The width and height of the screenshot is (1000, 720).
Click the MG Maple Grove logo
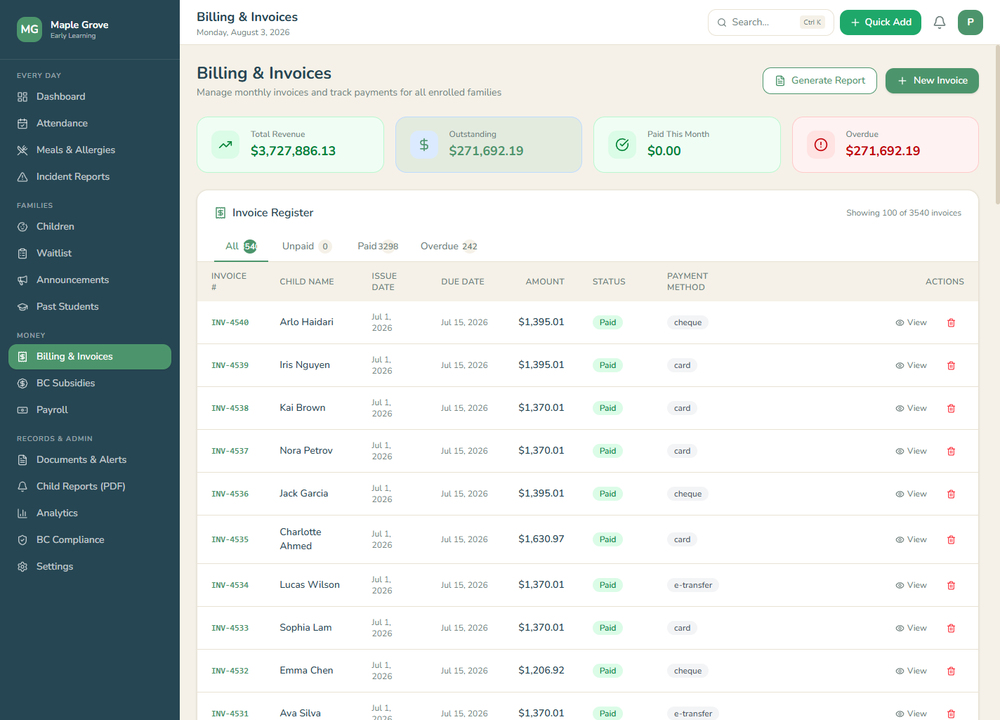(29, 29)
